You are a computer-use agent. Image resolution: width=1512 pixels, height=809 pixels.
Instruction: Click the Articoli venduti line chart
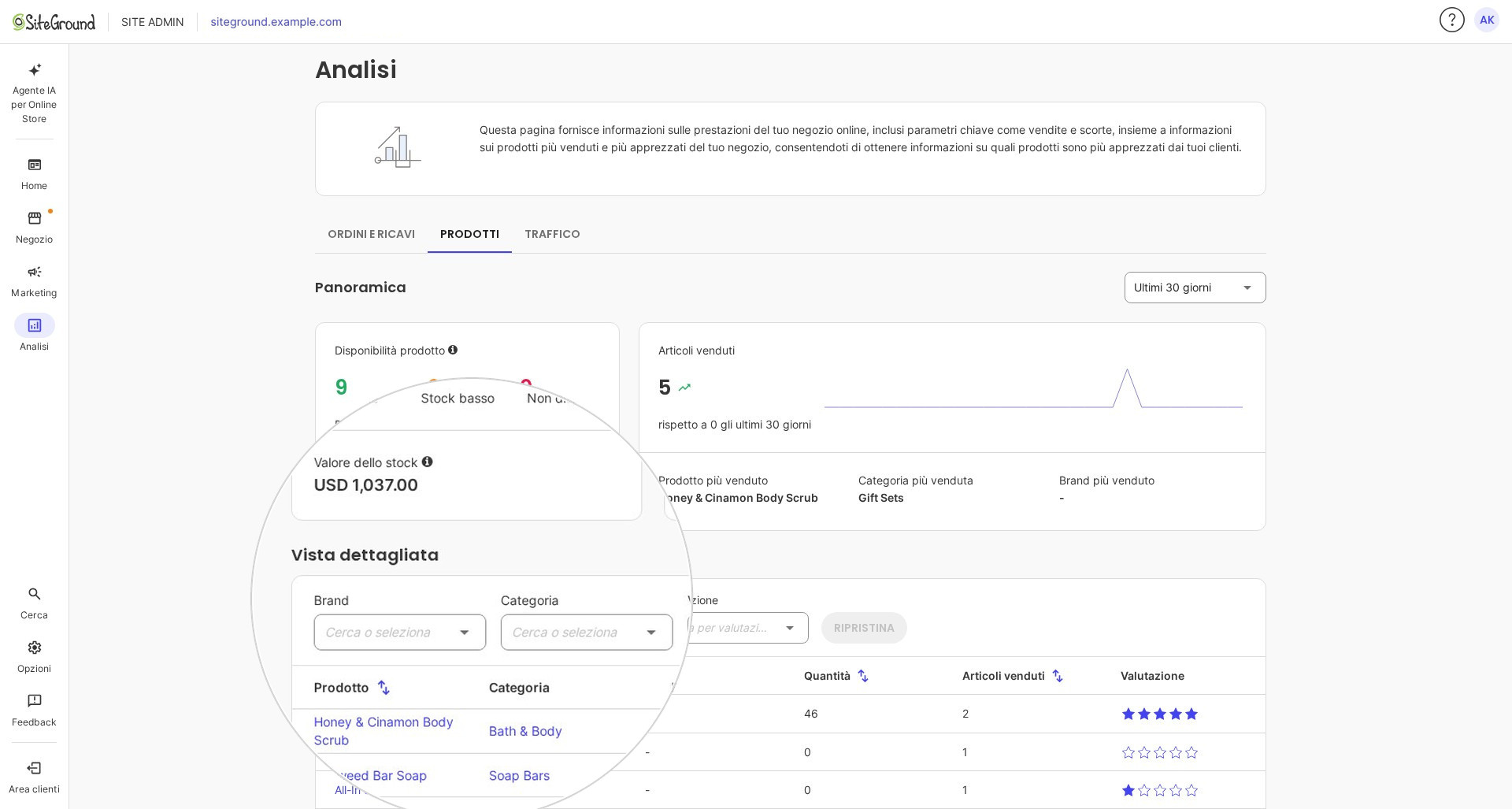(x=1033, y=388)
